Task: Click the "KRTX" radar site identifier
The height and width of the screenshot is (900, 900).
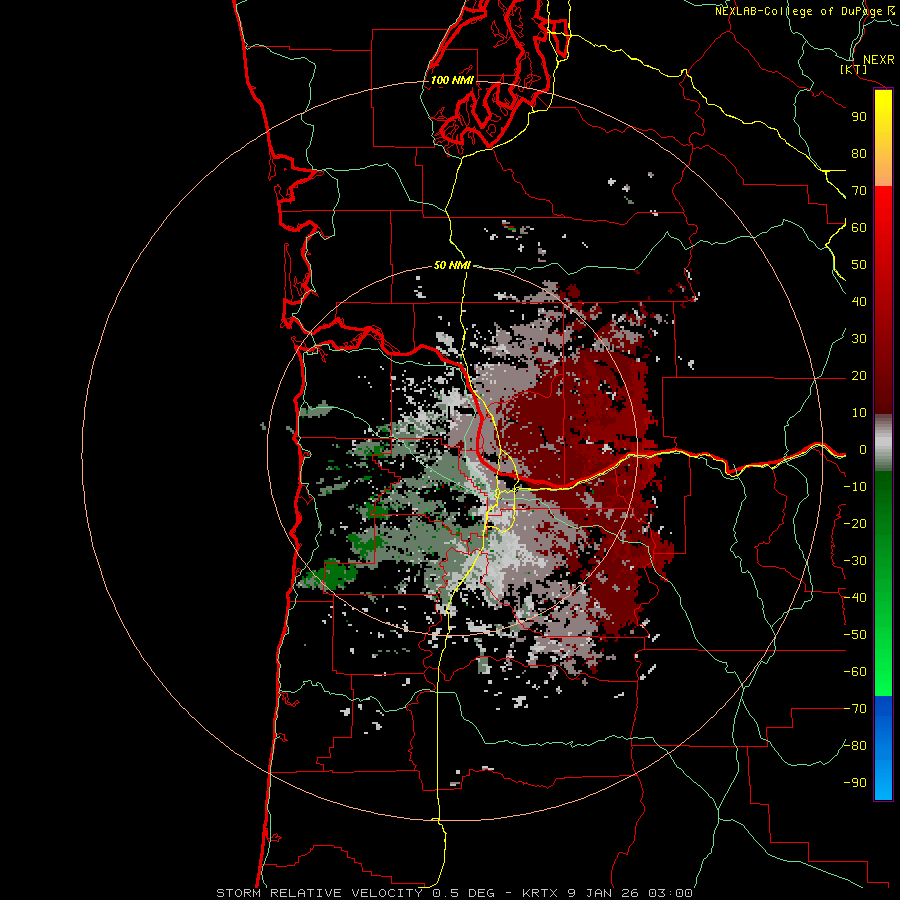Action: (x=541, y=893)
